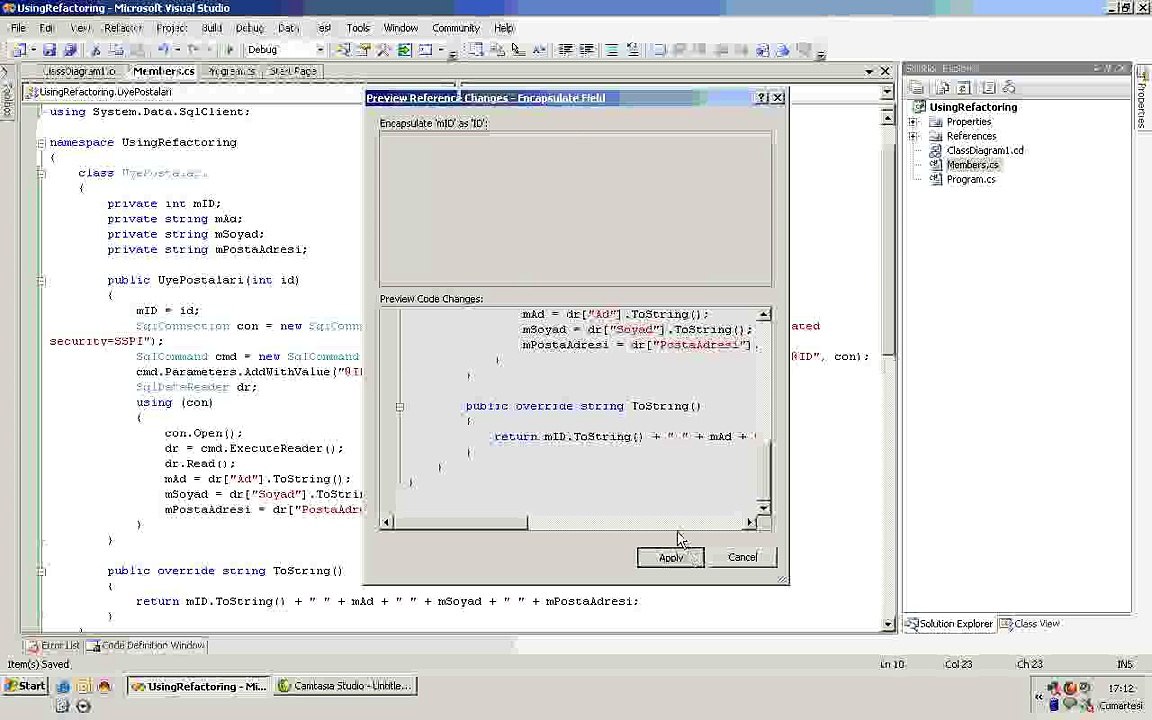Collapse the class UyePostalari code block
Image resolution: width=1152 pixels, height=720 pixels.
click(x=41, y=173)
